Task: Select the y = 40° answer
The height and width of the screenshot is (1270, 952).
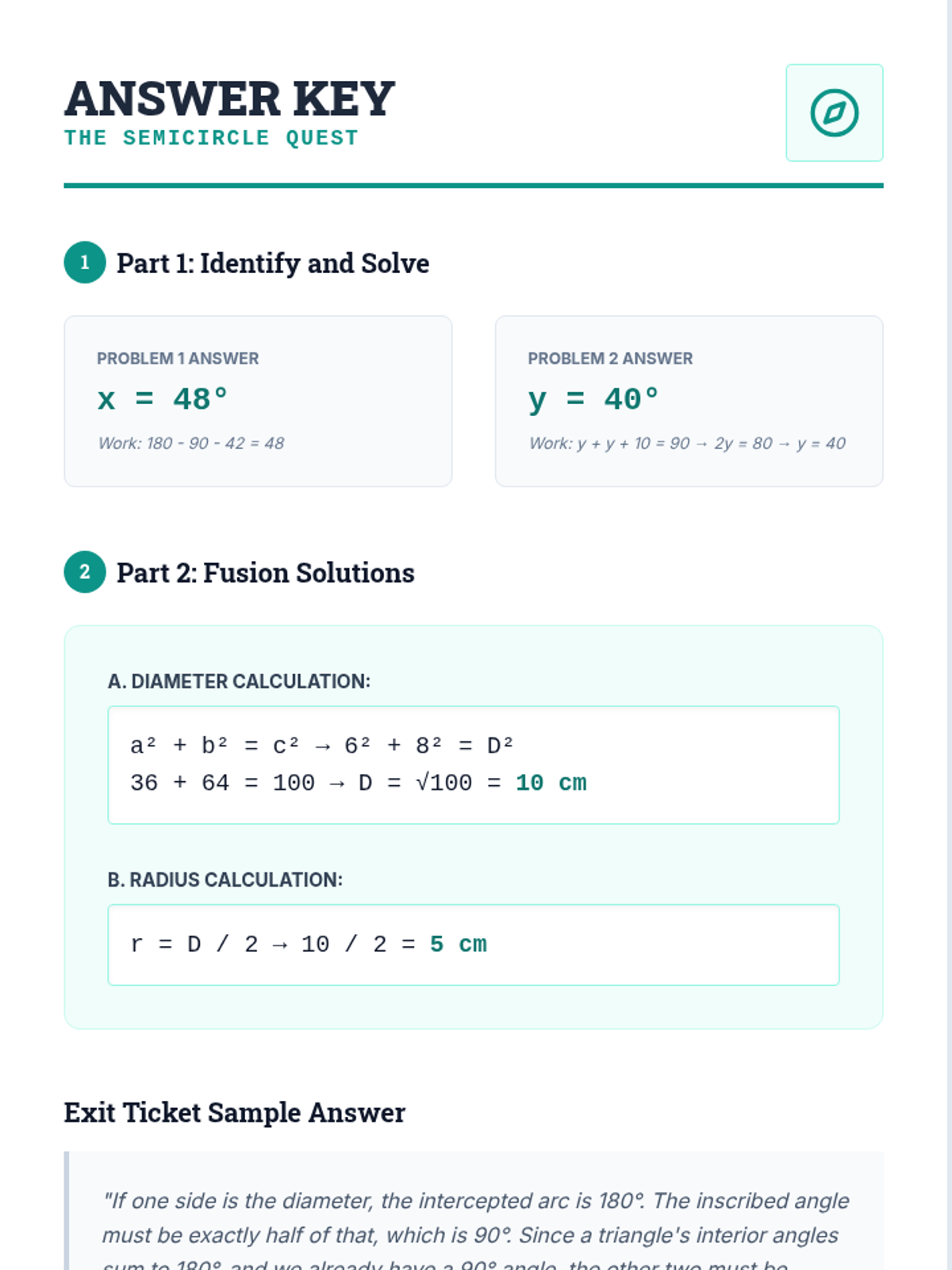Action: point(593,399)
